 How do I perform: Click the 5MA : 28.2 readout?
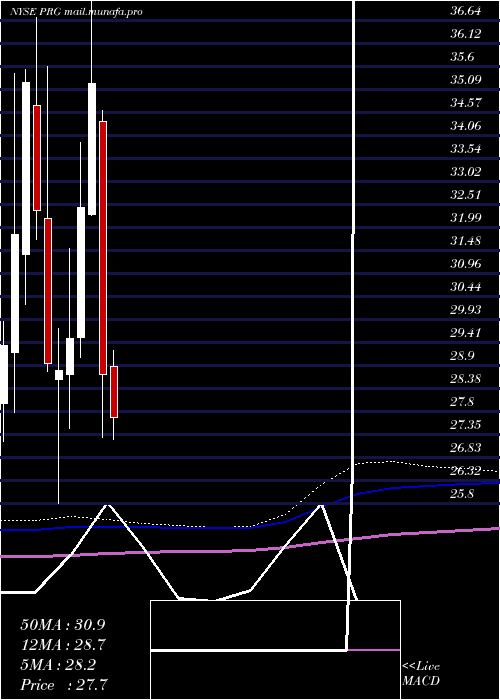point(58,664)
